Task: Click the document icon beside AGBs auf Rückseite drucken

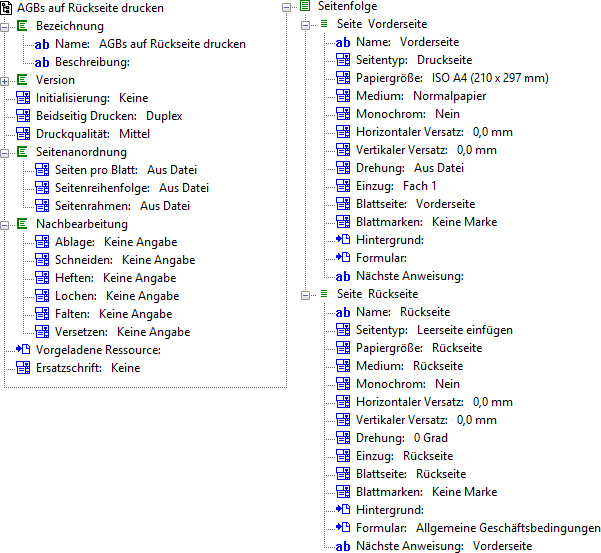Action: 8,8
